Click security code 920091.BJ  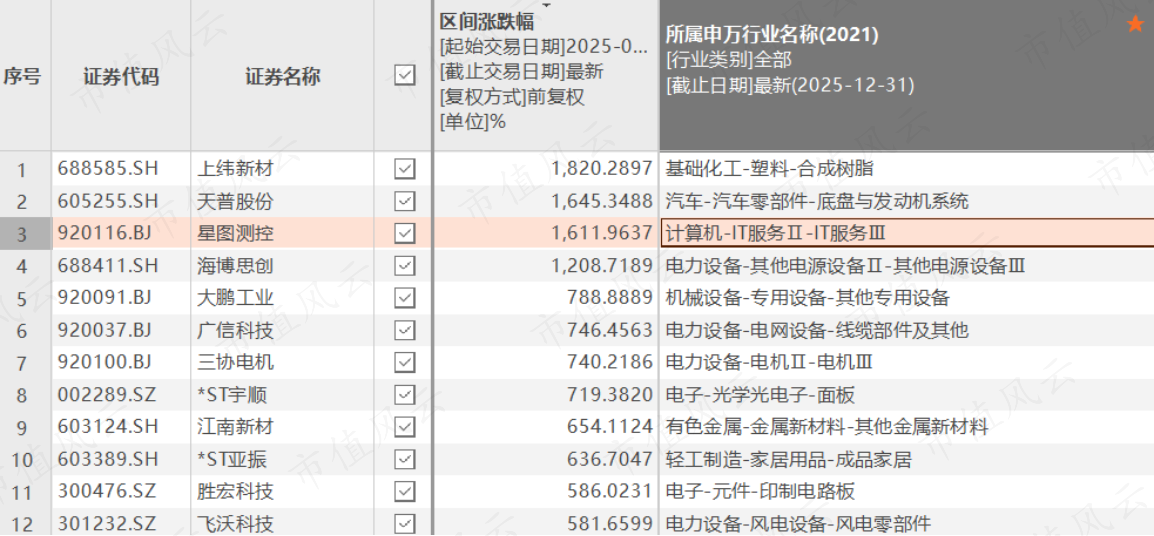pos(105,297)
